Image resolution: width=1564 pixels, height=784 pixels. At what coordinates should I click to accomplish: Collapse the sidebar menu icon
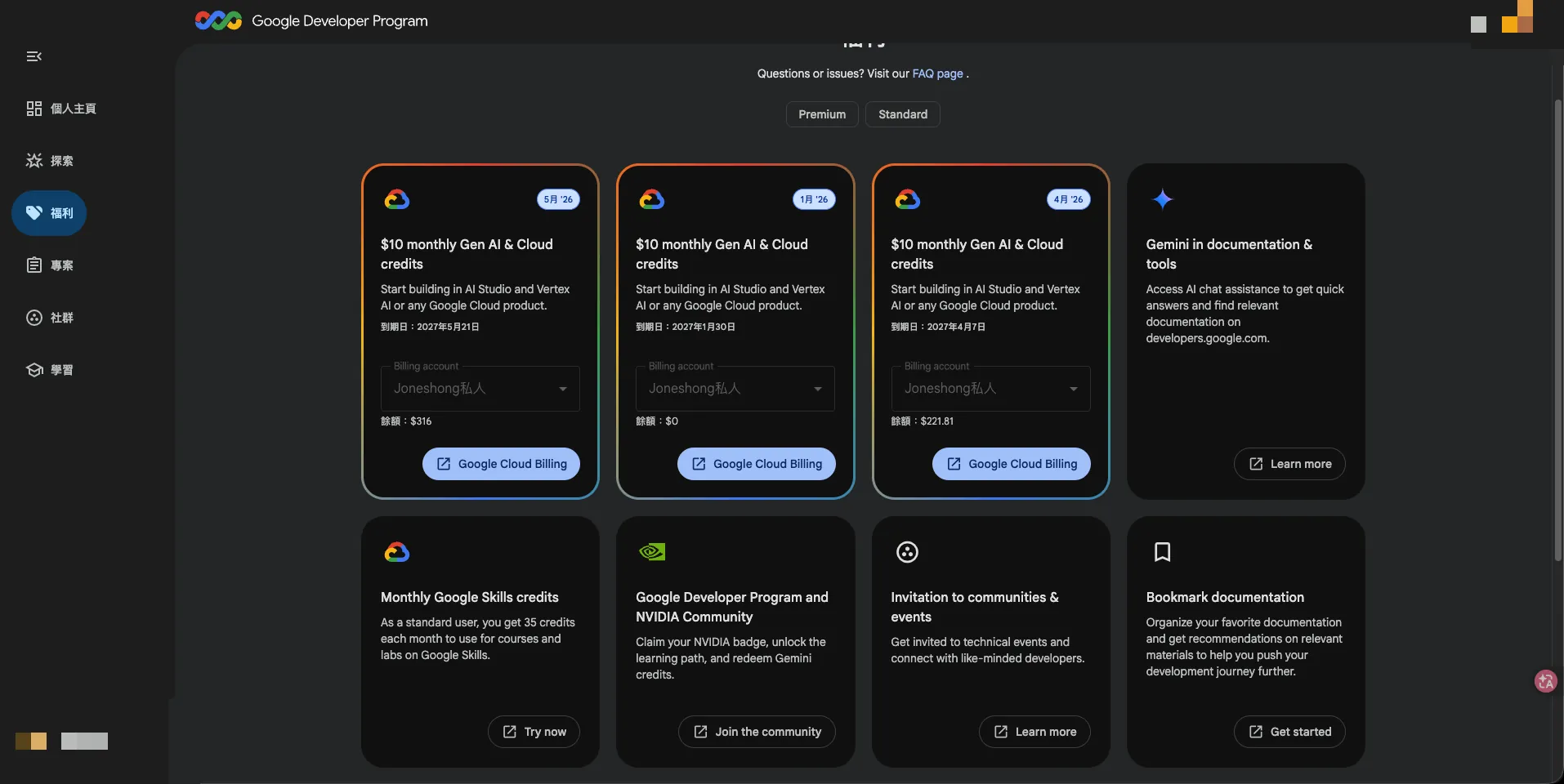34,56
